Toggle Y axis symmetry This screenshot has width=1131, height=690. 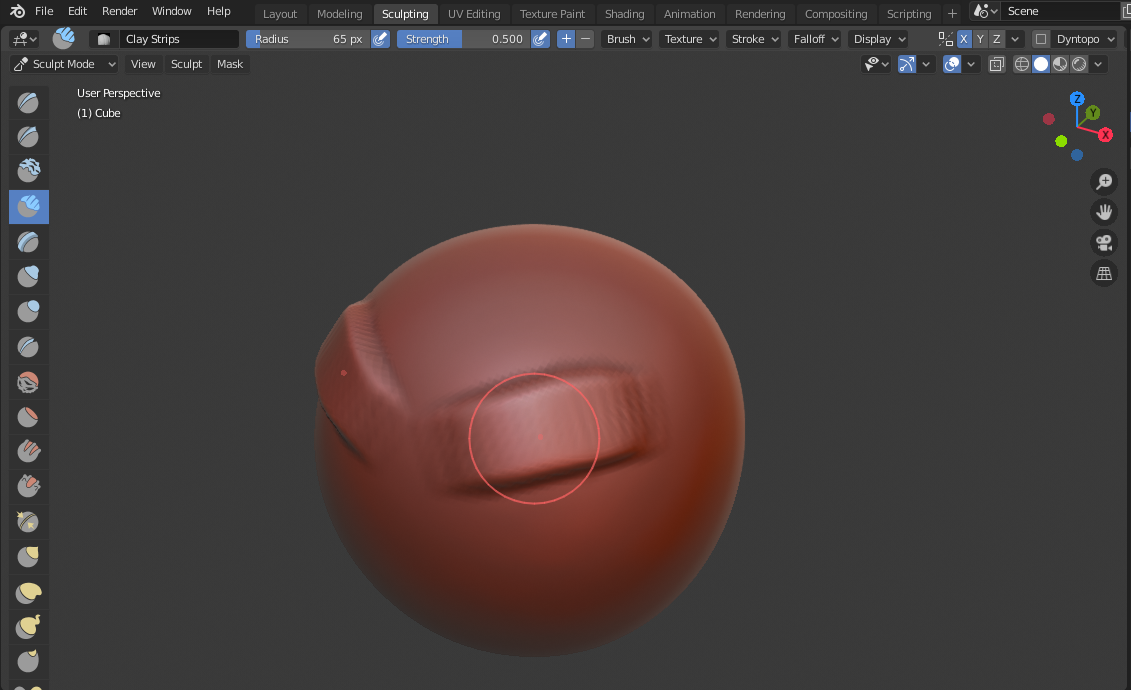click(x=980, y=39)
